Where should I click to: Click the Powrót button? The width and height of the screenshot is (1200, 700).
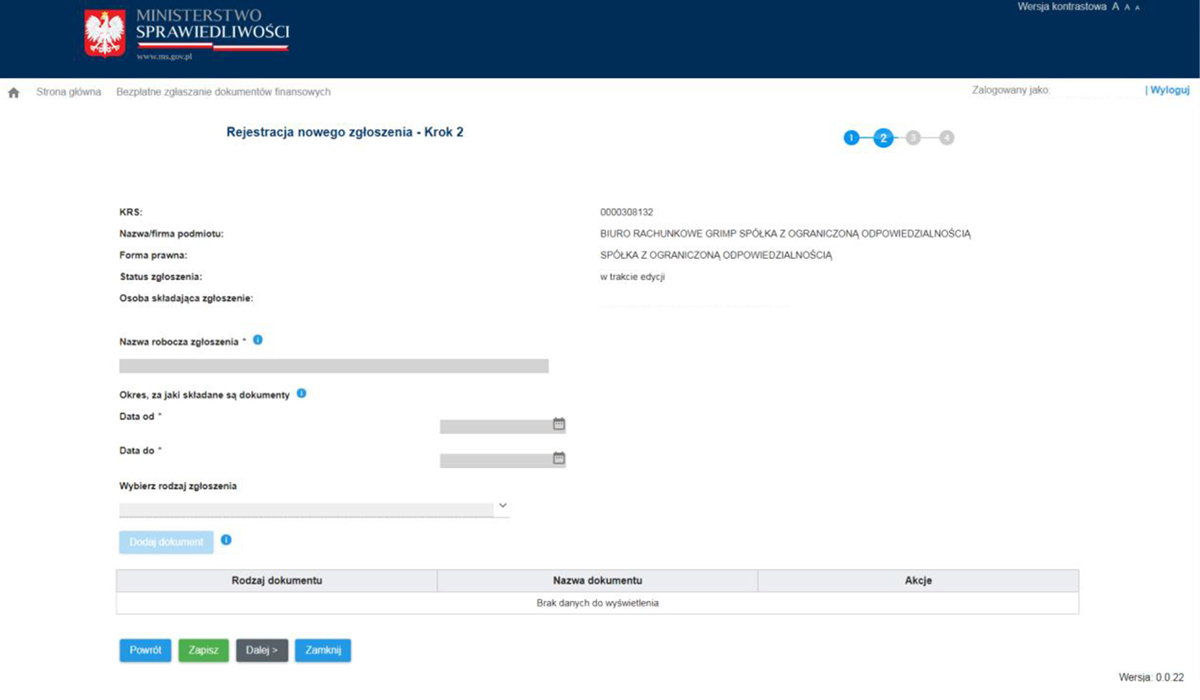[145, 650]
